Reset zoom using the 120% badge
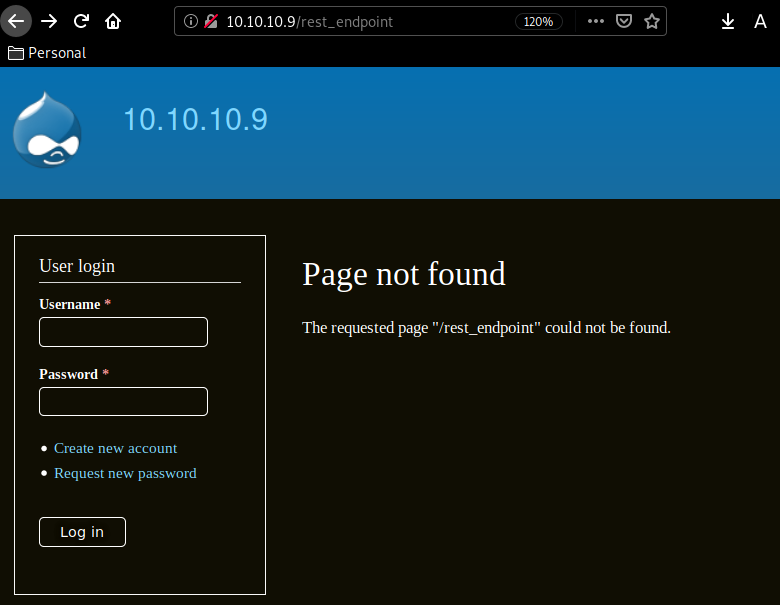This screenshot has width=780, height=605. (538, 21)
